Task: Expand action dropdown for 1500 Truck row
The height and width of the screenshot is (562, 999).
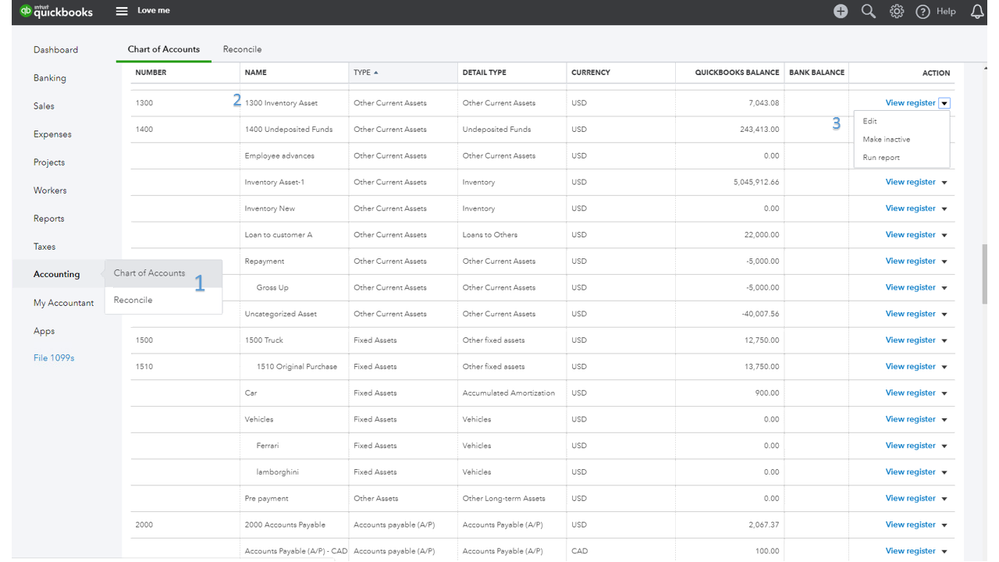Action: click(x=945, y=340)
